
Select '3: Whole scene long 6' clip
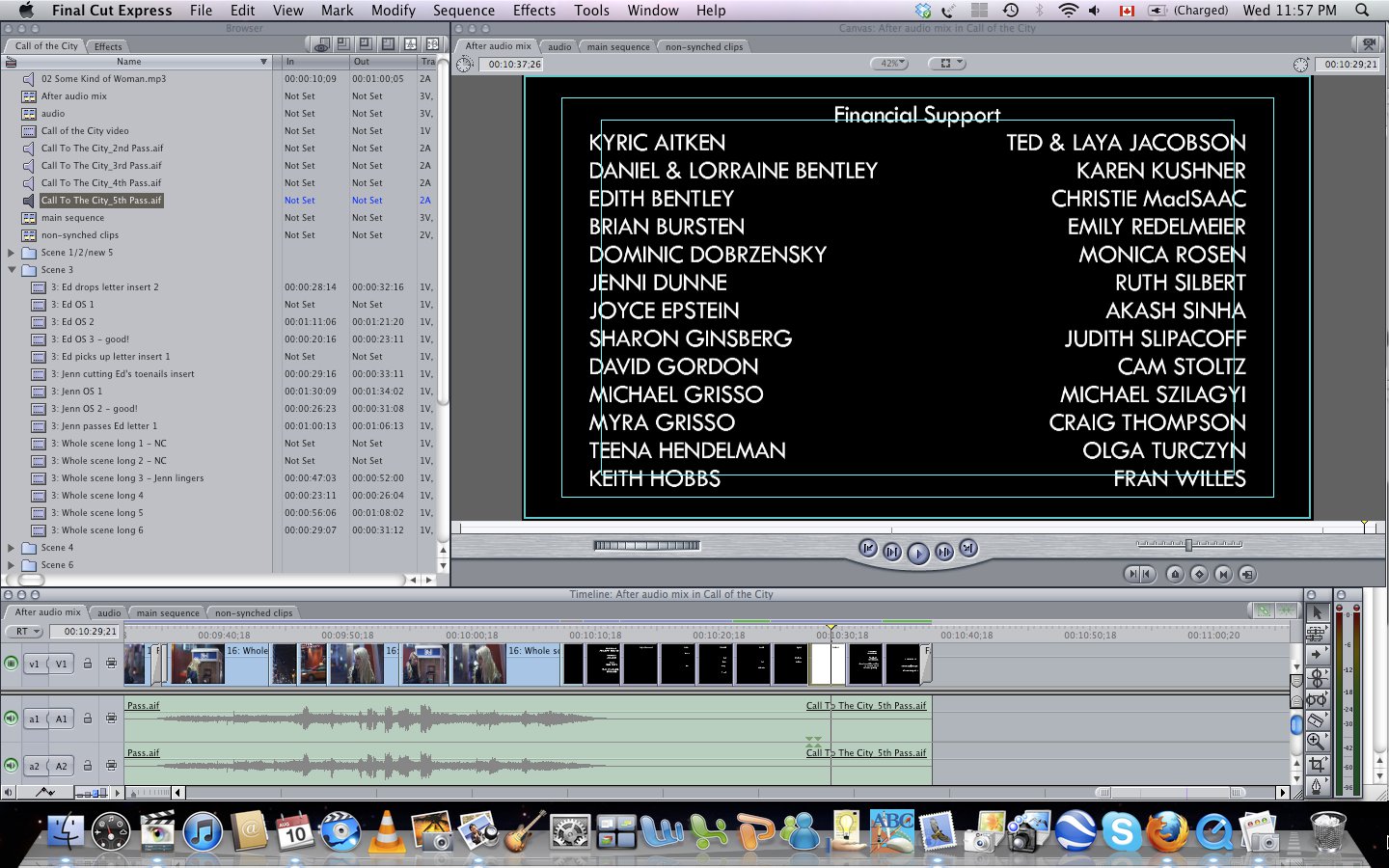pyautogui.click(x=96, y=530)
